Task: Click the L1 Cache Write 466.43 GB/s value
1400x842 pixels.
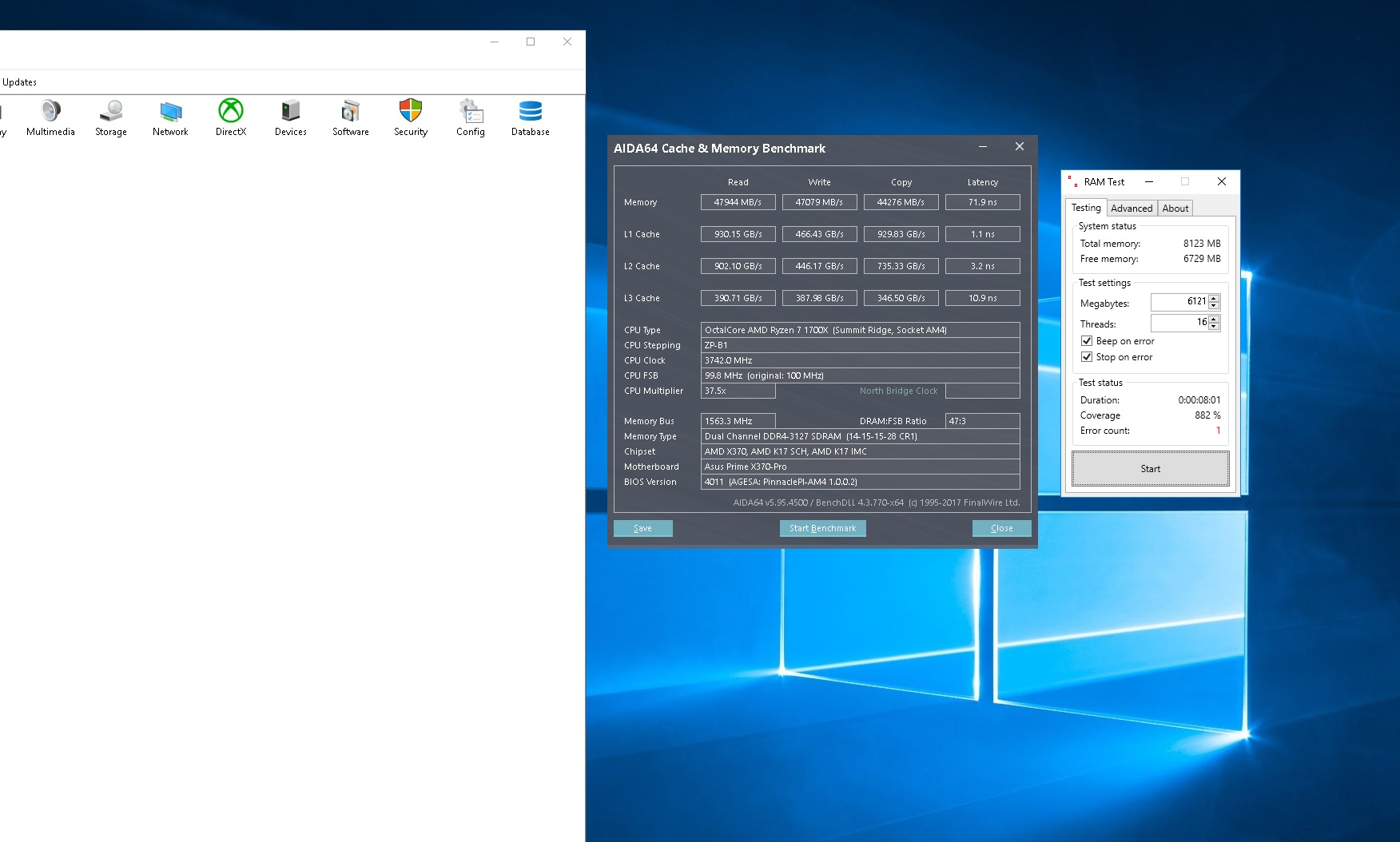Action: click(x=820, y=234)
